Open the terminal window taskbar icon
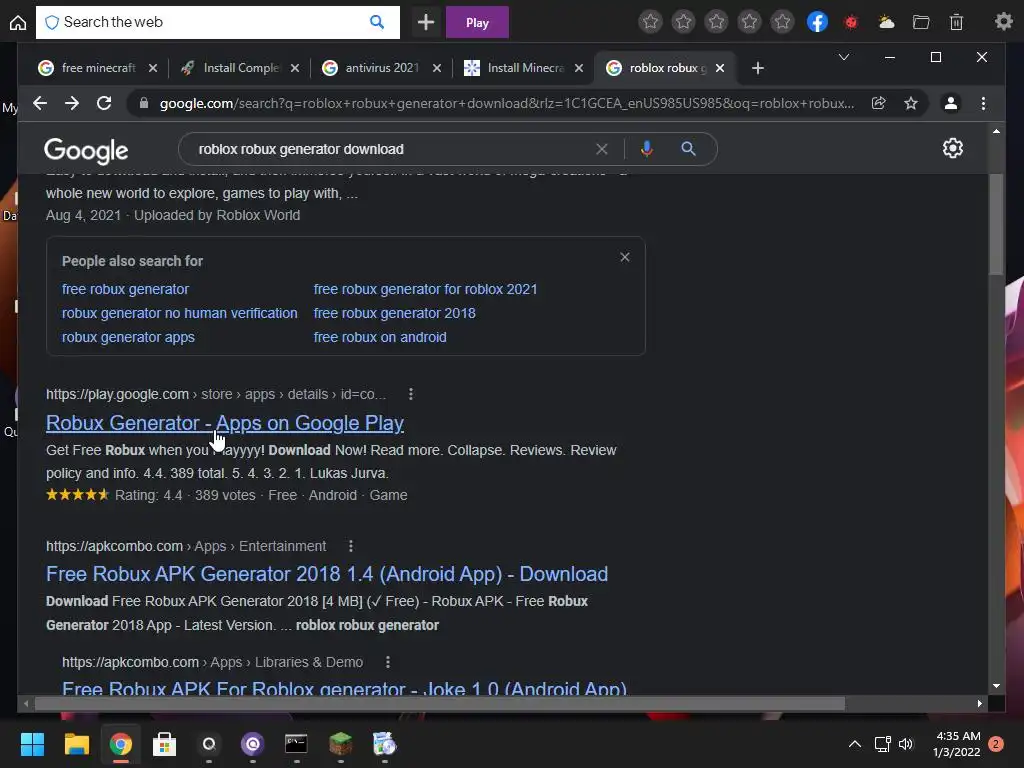The image size is (1024, 768). point(296,744)
